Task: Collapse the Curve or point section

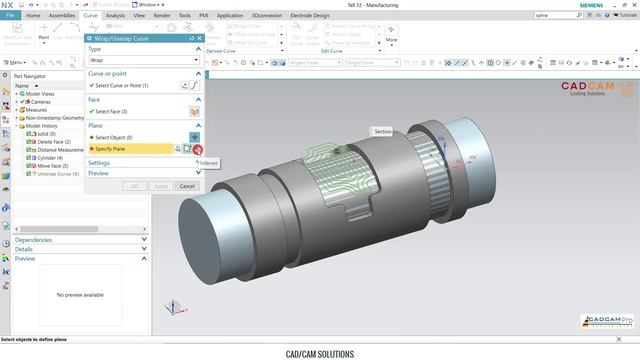Action: (198, 73)
